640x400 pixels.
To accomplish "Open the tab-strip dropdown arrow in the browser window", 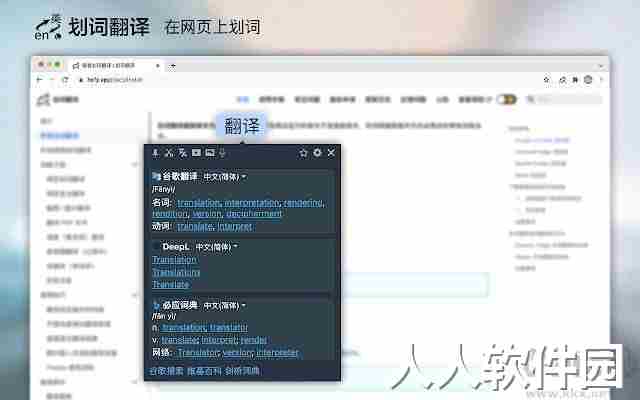I will 601,66.
